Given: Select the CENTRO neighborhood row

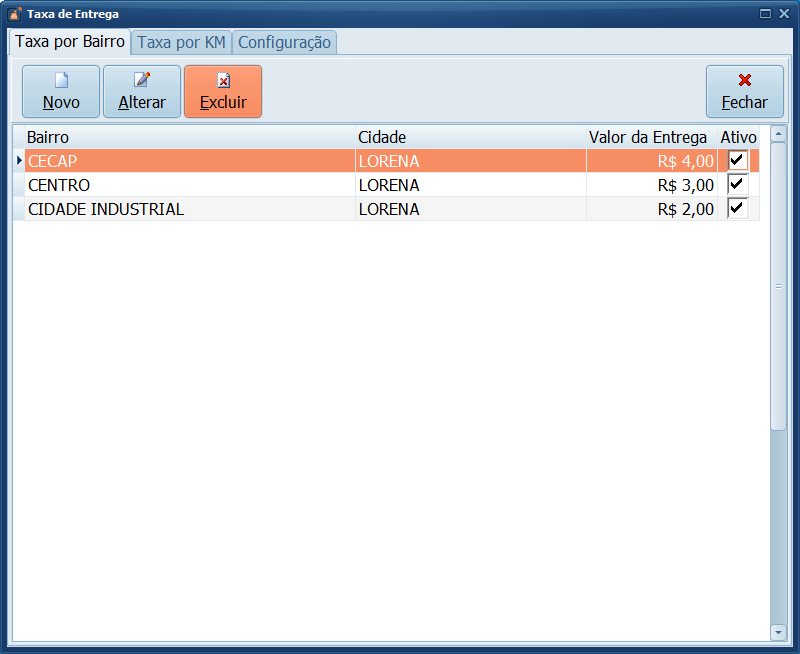Looking at the screenshot, I should point(190,185).
